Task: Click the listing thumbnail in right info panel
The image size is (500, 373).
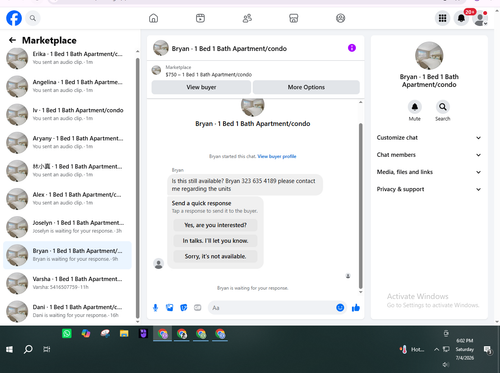Action: (429, 56)
